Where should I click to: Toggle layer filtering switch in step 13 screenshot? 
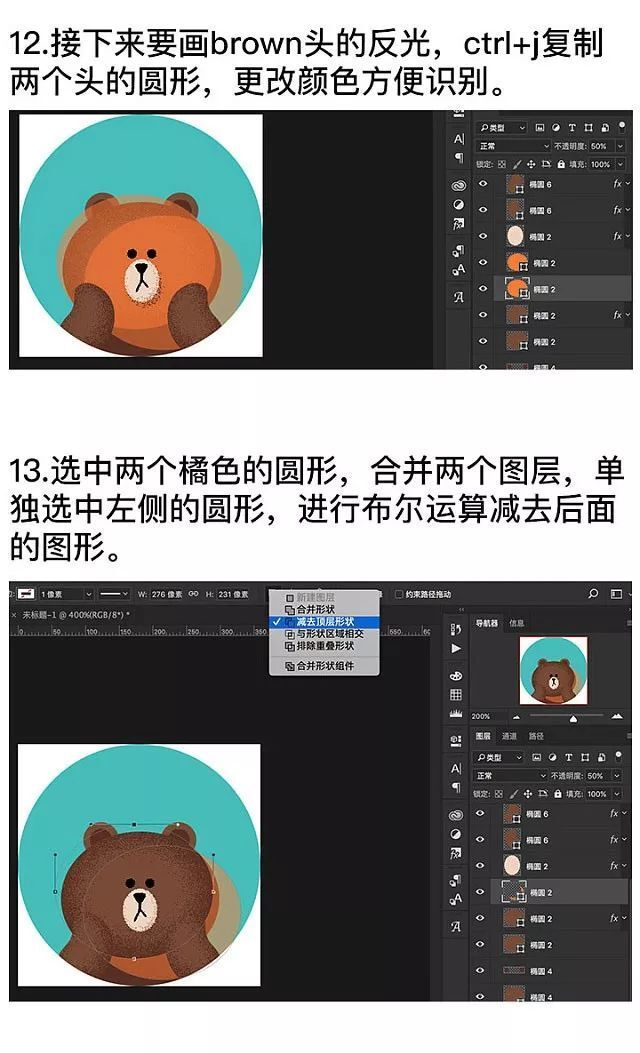pos(618,756)
